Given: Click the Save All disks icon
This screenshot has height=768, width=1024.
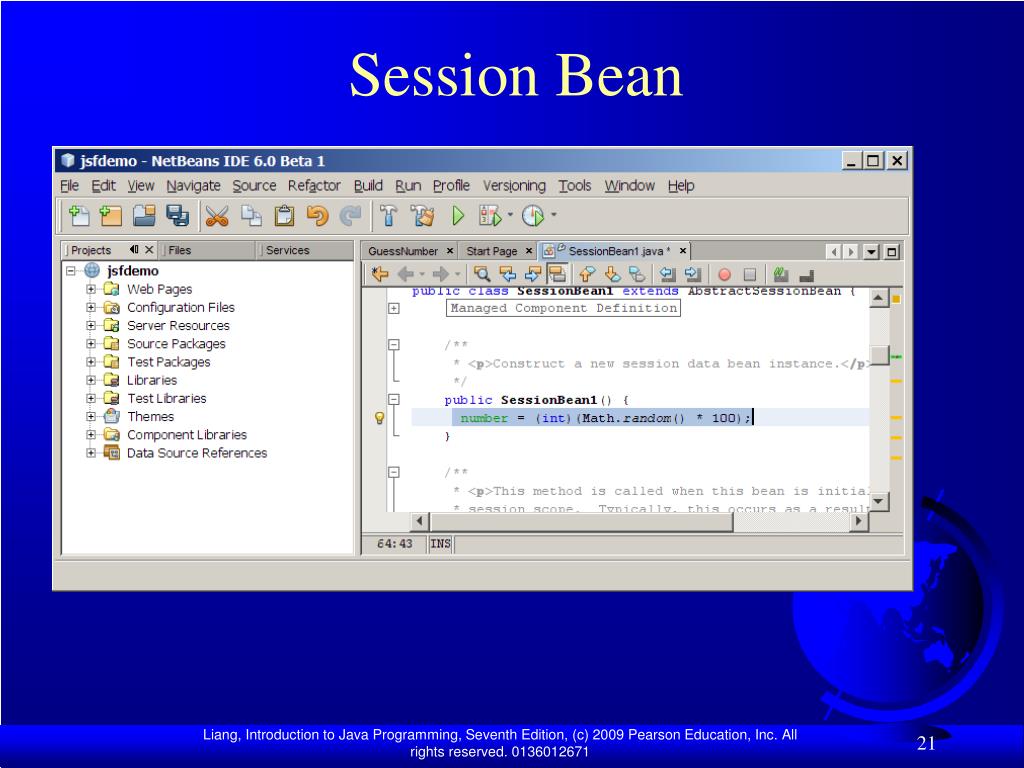Looking at the screenshot, I should [177, 216].
